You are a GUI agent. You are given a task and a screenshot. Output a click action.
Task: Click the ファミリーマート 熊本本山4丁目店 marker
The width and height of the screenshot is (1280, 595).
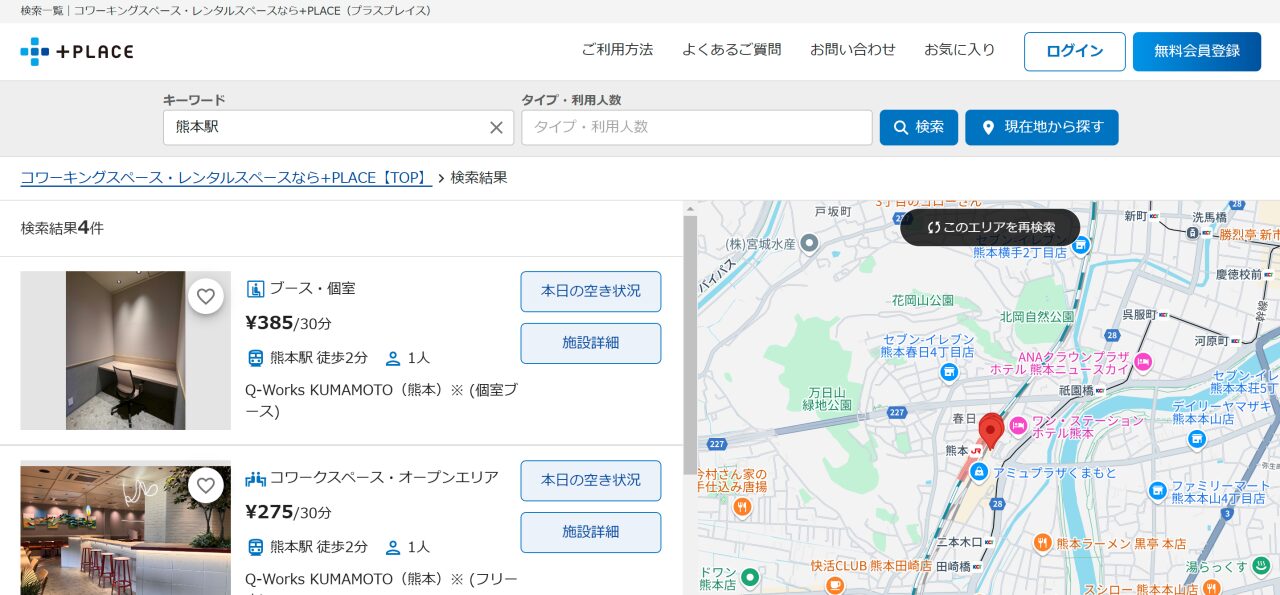click(1158, 490)
